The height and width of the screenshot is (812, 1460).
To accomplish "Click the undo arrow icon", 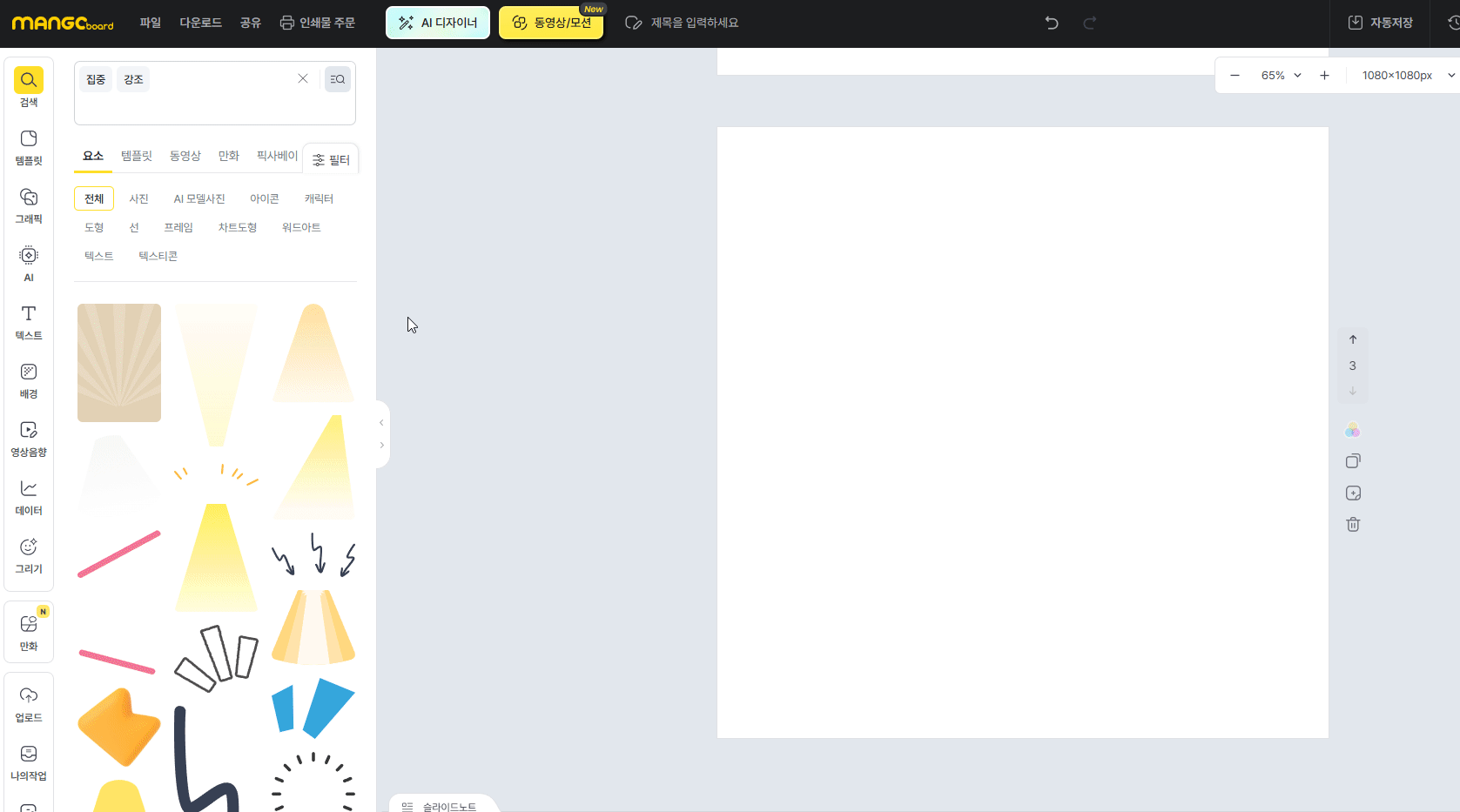I will point(1052,23).
